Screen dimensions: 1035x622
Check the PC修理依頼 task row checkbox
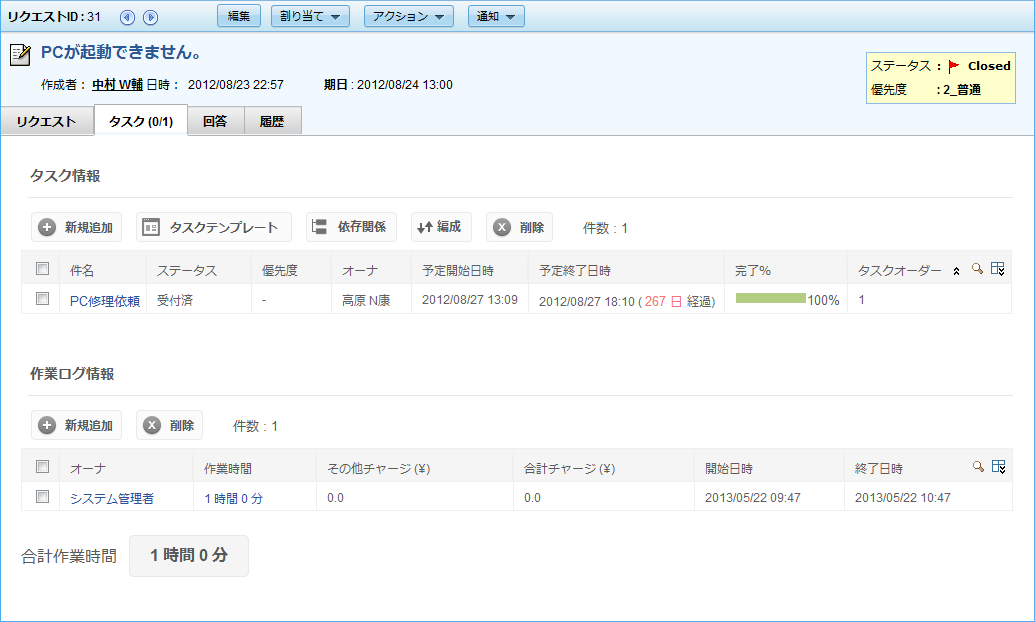(x=43, y=298)
